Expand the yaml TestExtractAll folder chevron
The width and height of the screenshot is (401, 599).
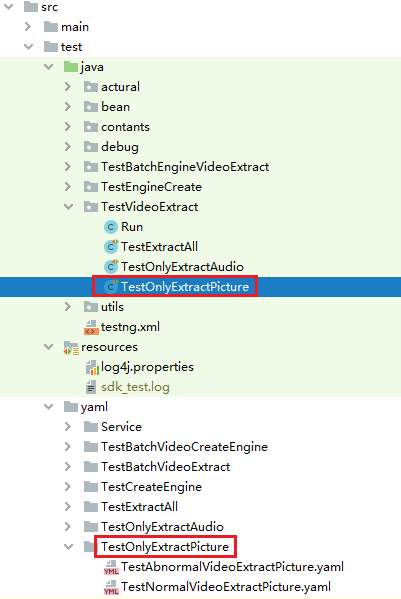coord(68,506)
